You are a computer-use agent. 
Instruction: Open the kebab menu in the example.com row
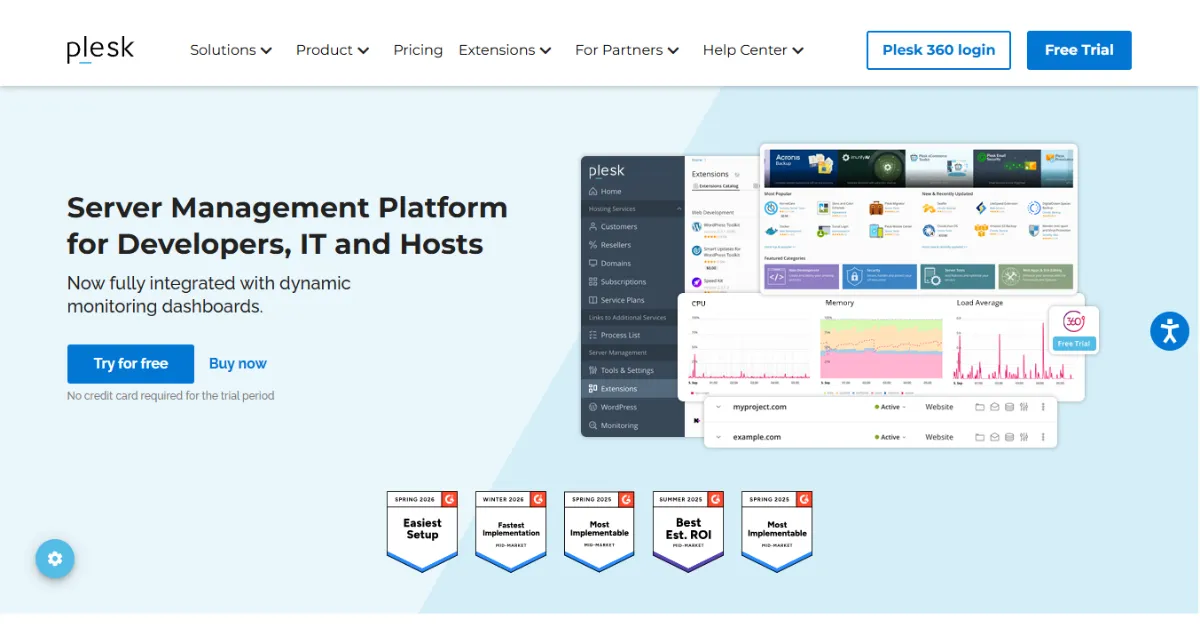point(1043,437)
